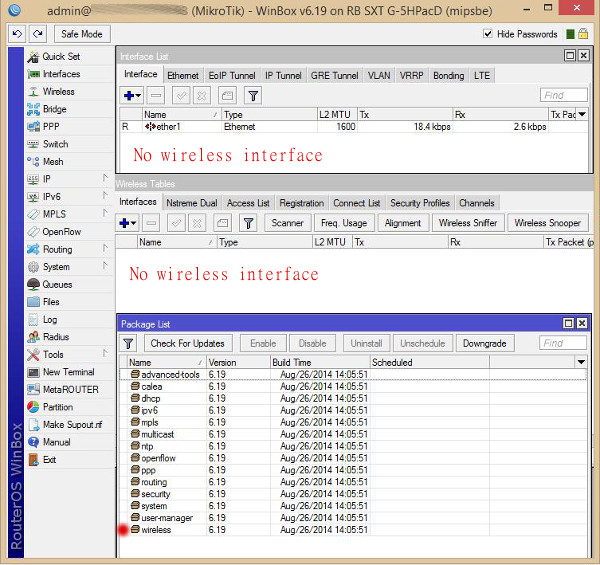
Task: Toggle Safe Mode button
Action: click(x=82, y=34)
